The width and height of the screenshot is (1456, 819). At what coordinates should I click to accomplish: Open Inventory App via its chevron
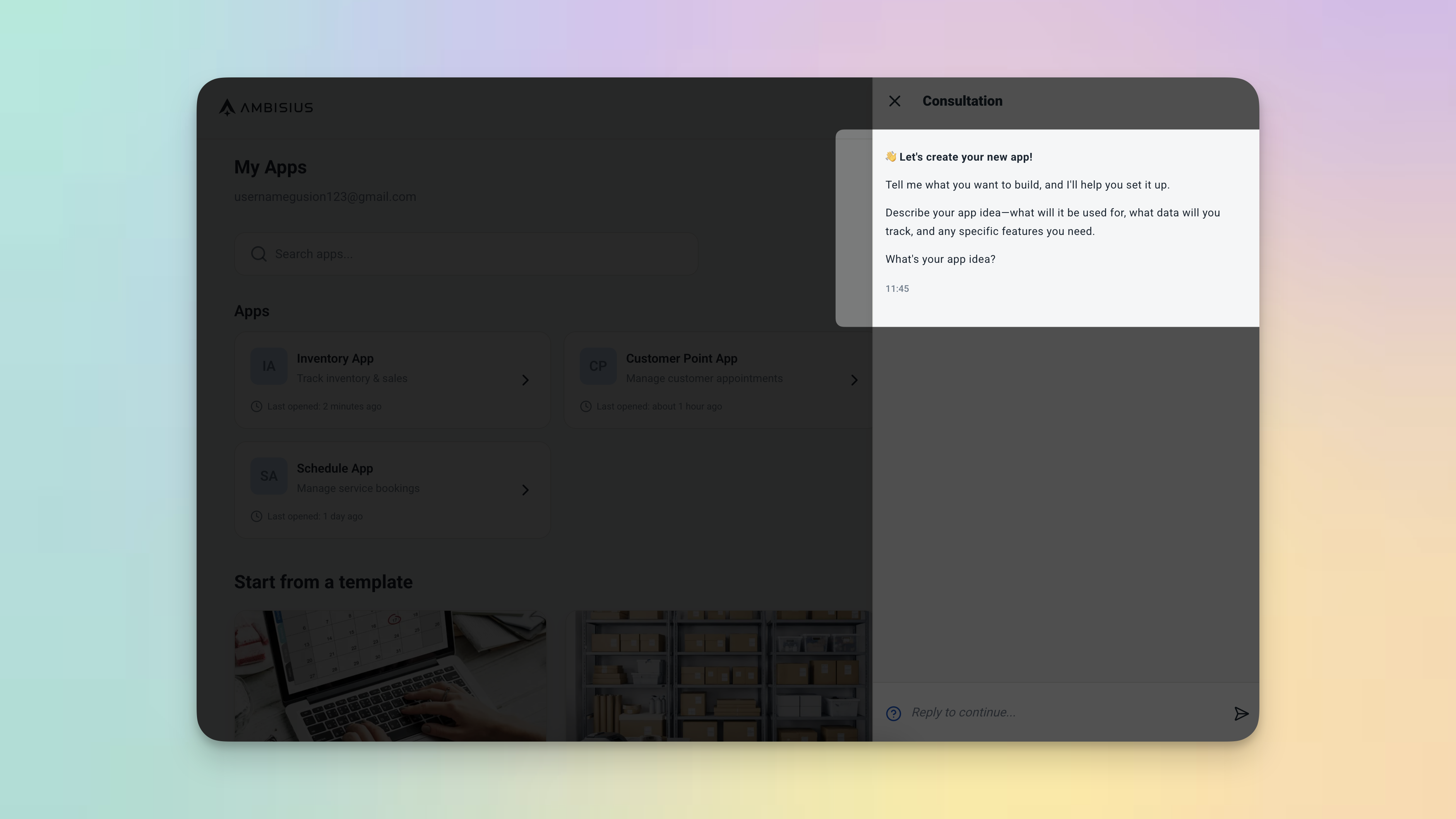[525, 380]
